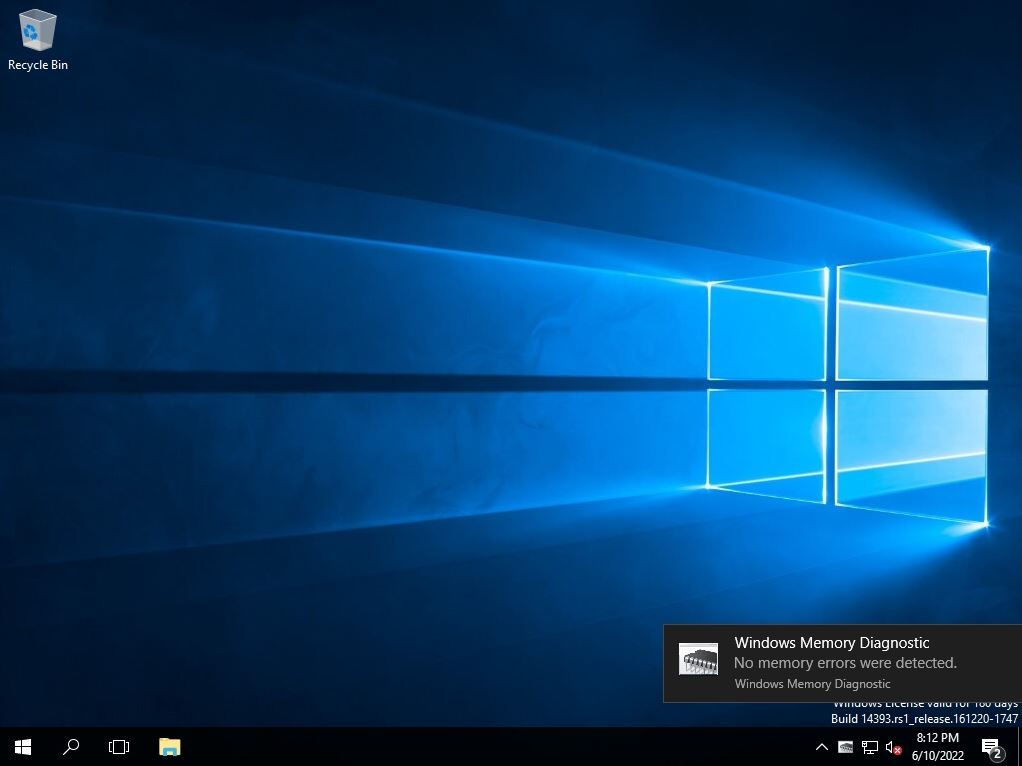
Task: Launch File Explorer from the taskbar
Action: click(169, 746)
